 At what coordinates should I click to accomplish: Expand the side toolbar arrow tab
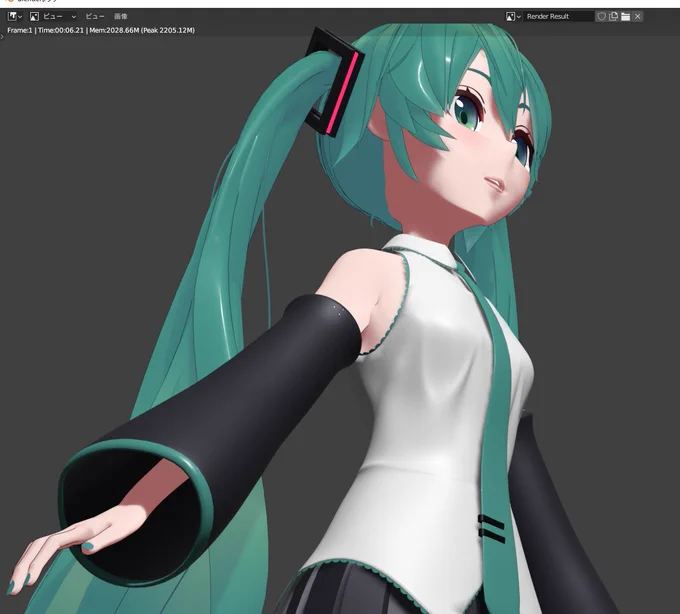(2, 37)
